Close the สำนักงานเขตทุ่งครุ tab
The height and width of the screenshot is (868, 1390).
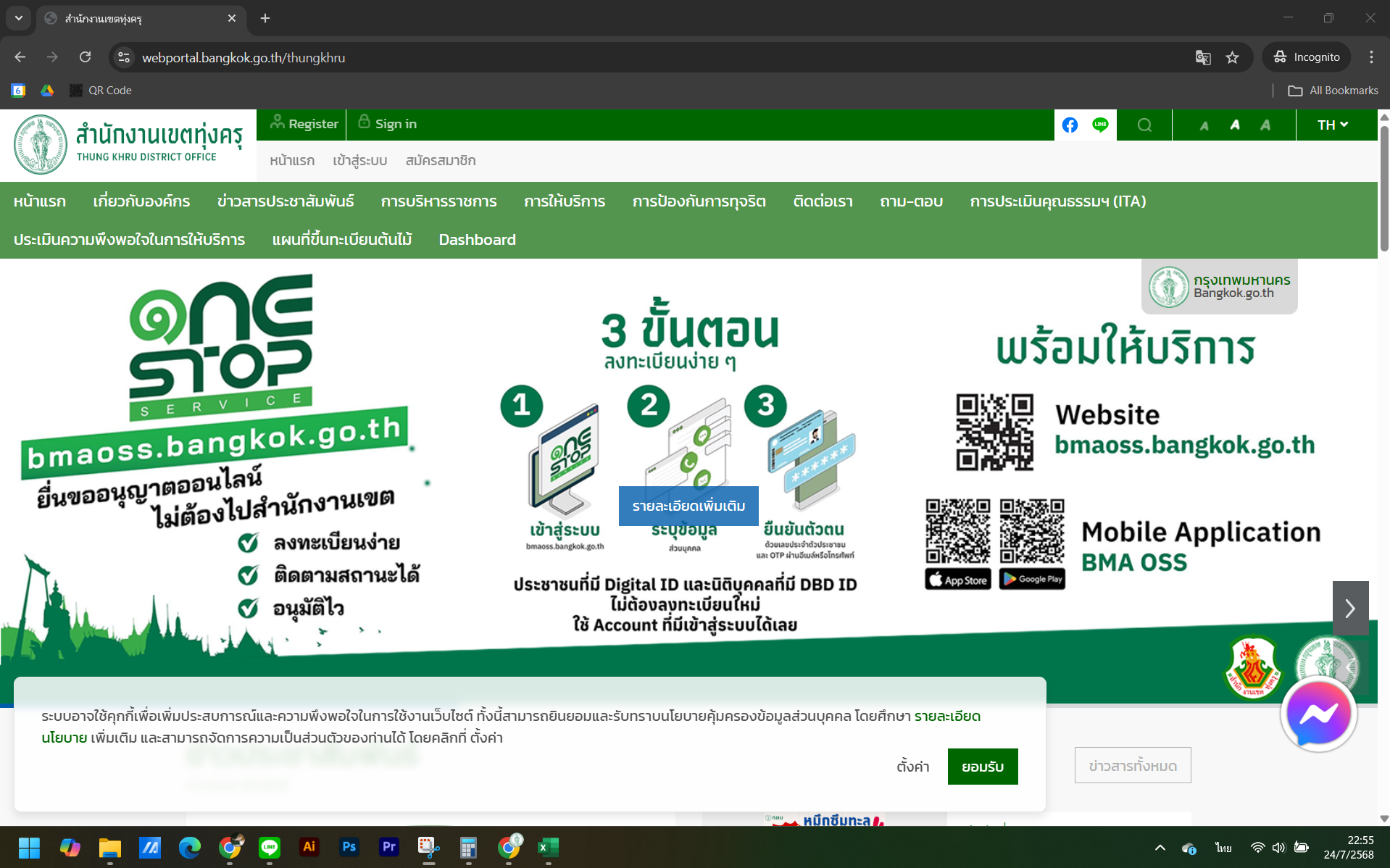click(232, 18)
